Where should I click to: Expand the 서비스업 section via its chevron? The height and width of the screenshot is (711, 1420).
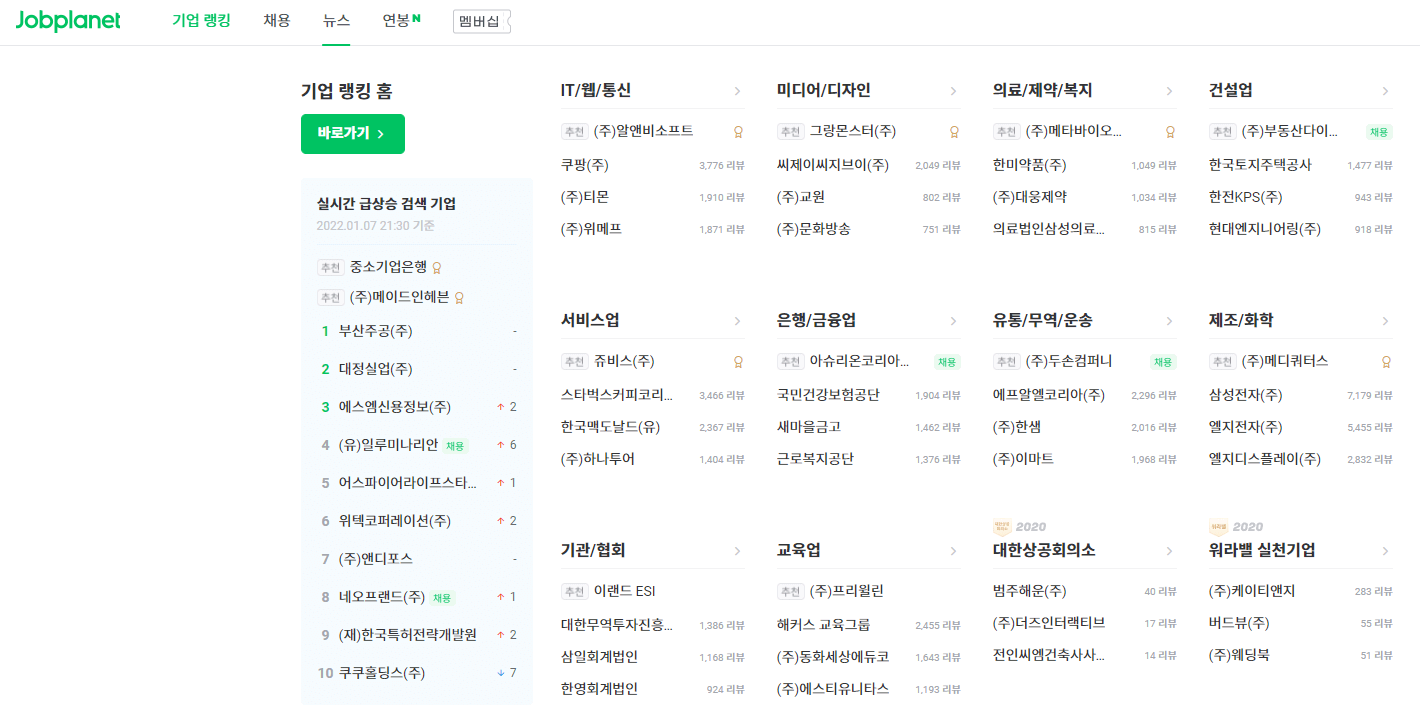[x=738, y=319]
